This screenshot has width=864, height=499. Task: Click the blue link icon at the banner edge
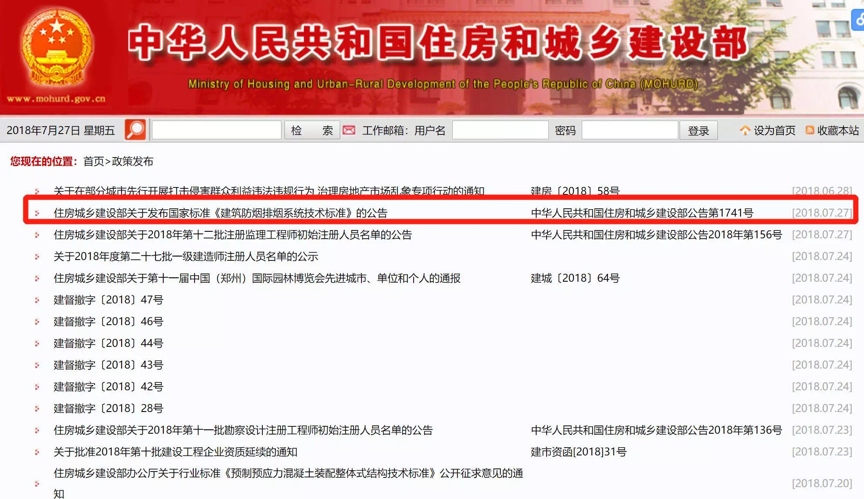pos(858,20)
